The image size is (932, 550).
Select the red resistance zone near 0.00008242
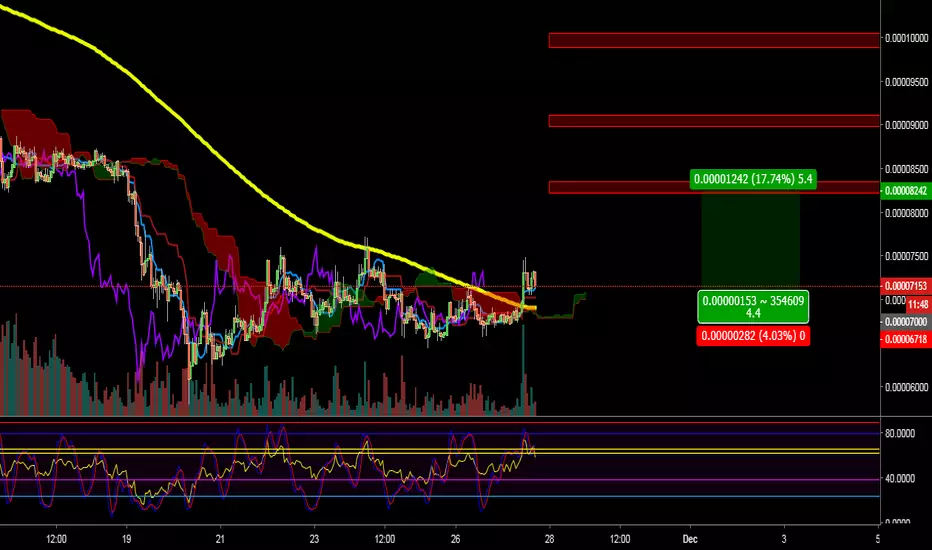[x=714, y=187]
